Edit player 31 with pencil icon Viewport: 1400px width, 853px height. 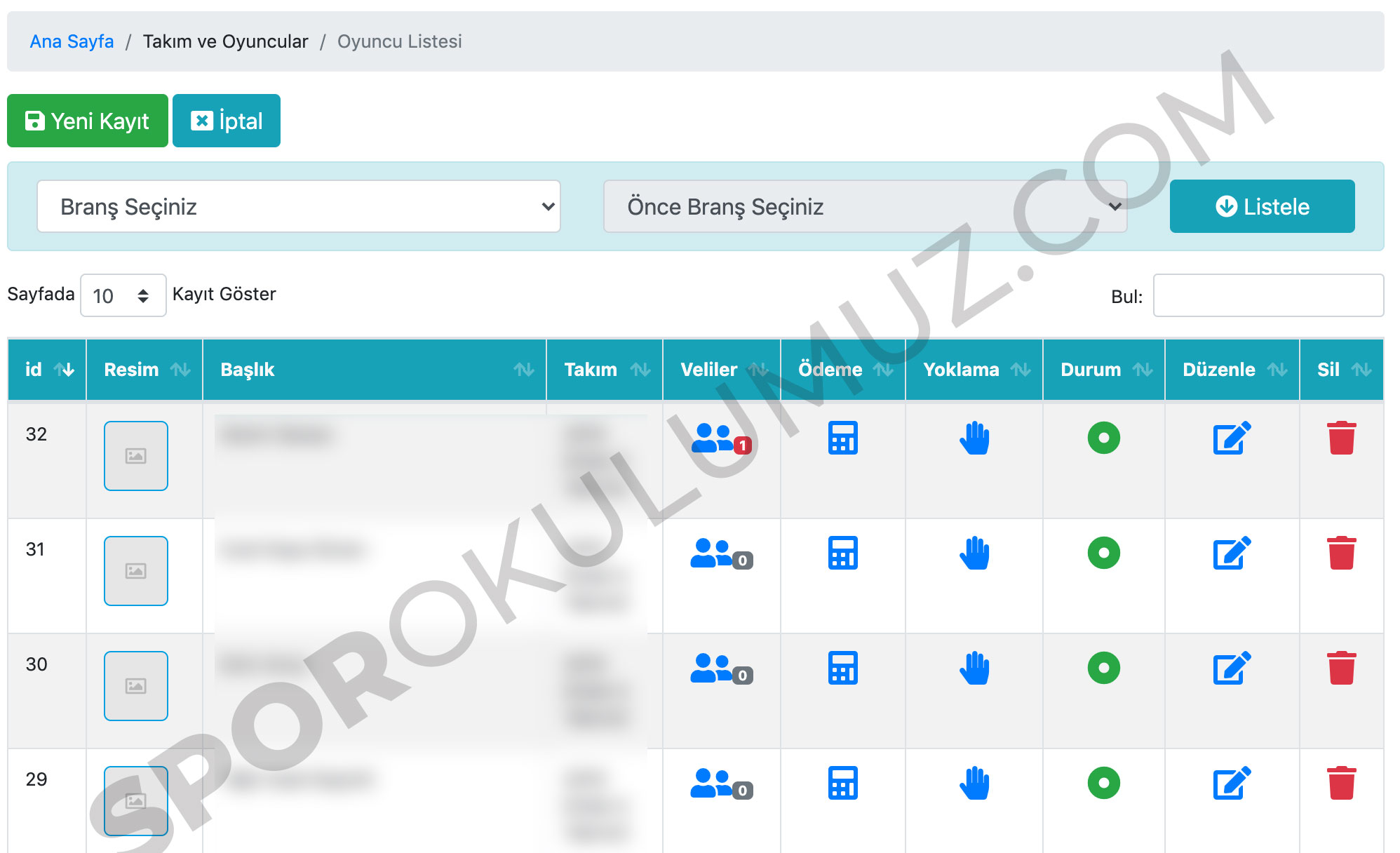(x=1232, y=553)
